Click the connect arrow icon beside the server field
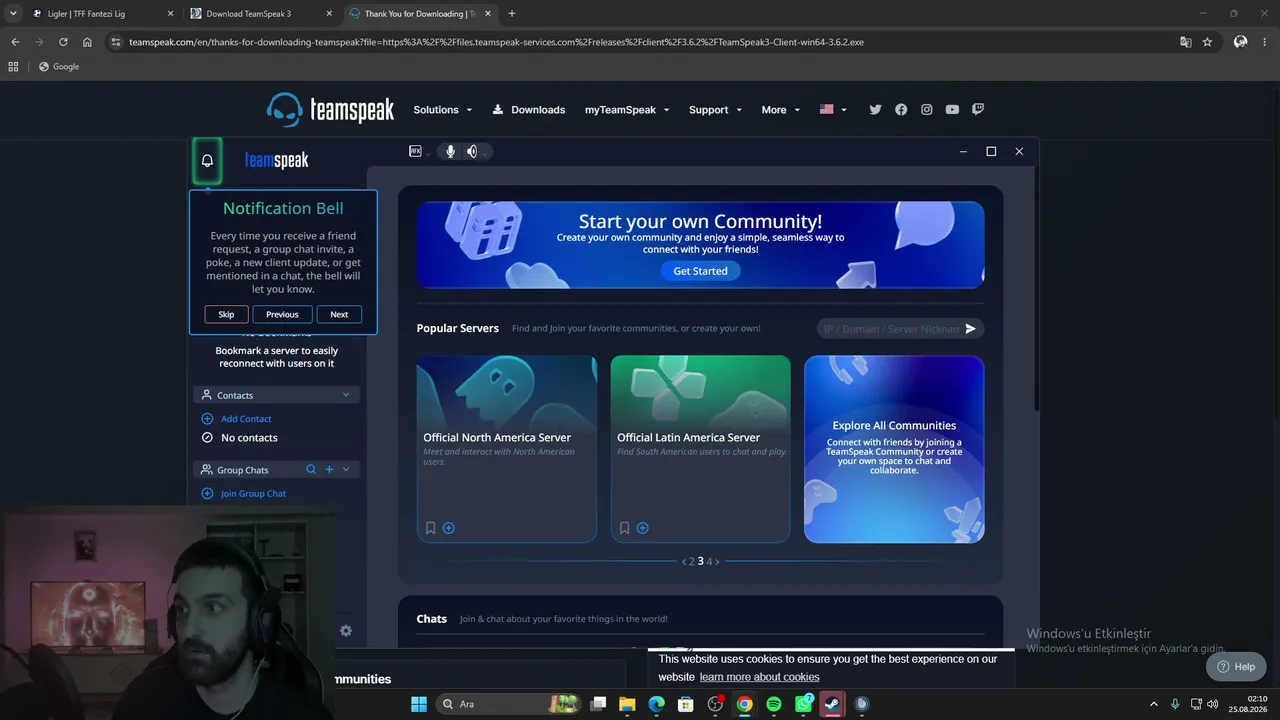Viewport: 1280px width, 720px height. click(970, 329)
